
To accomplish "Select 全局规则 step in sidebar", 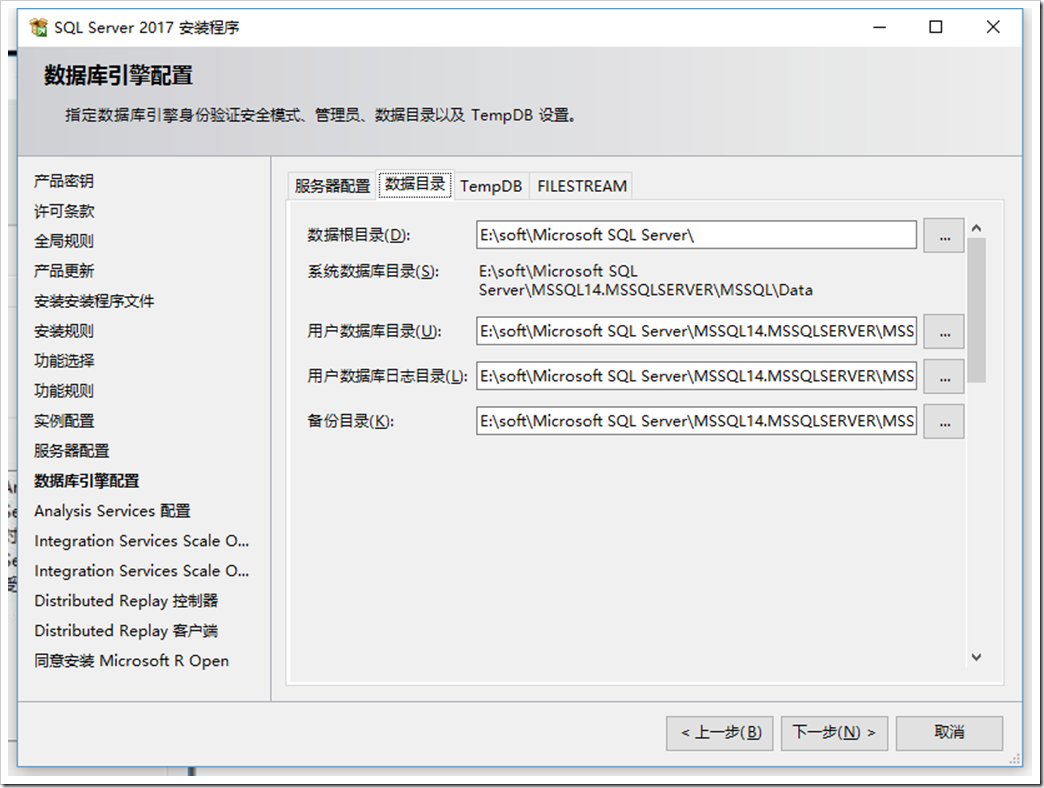I will (x=64, y=241).
